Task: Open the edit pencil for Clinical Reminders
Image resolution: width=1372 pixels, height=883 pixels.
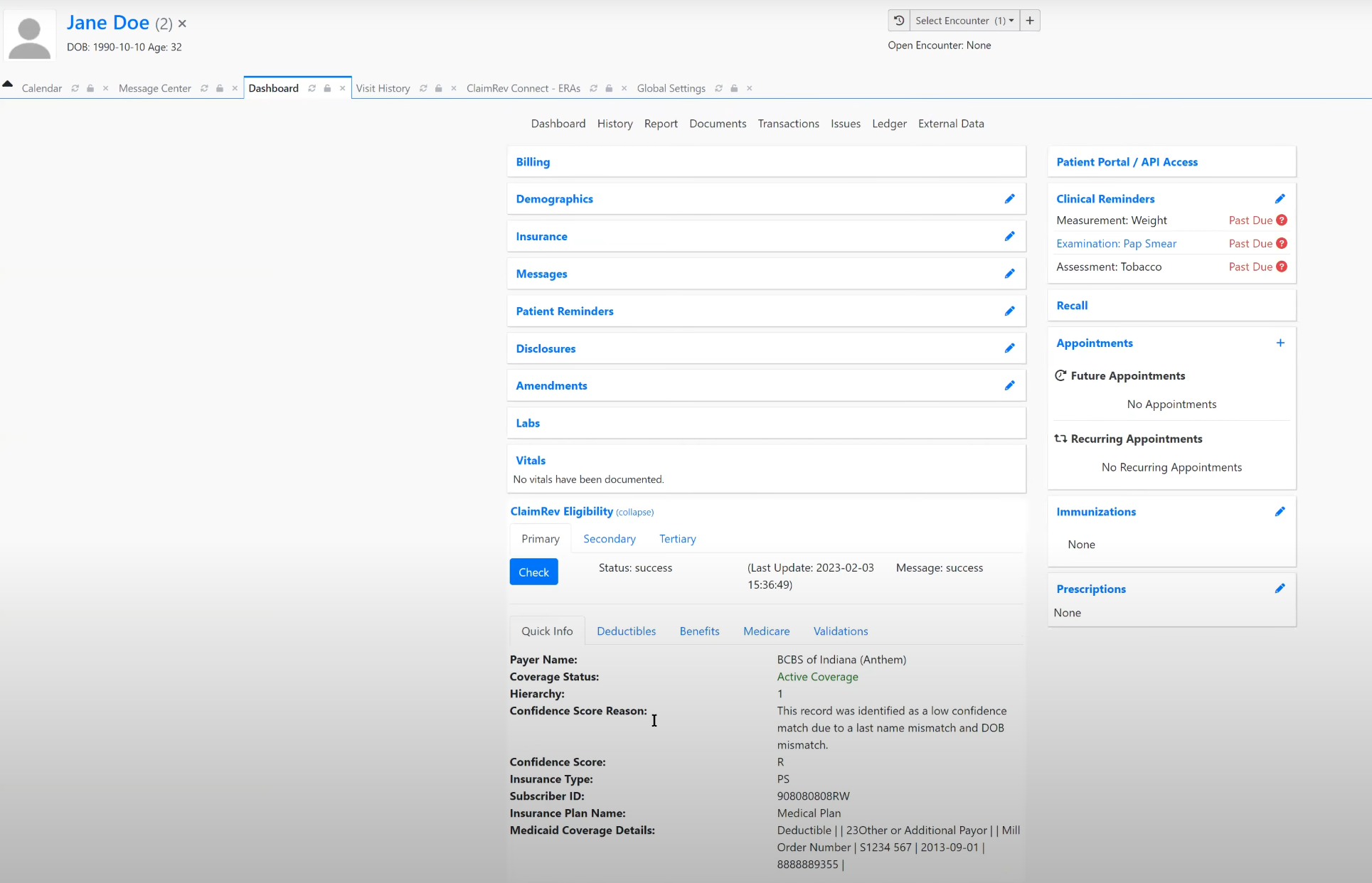Action: pyautogui.click(x=1280, y=198)
